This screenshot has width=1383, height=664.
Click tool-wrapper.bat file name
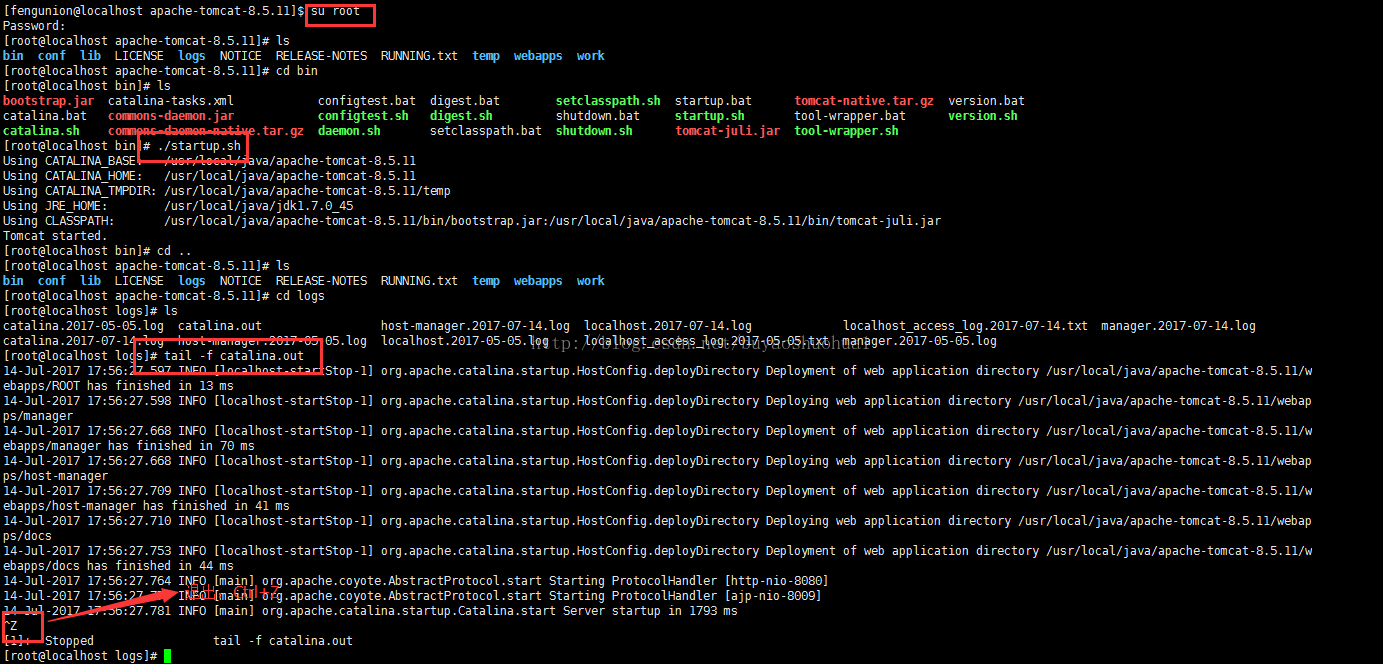(850, 116)
